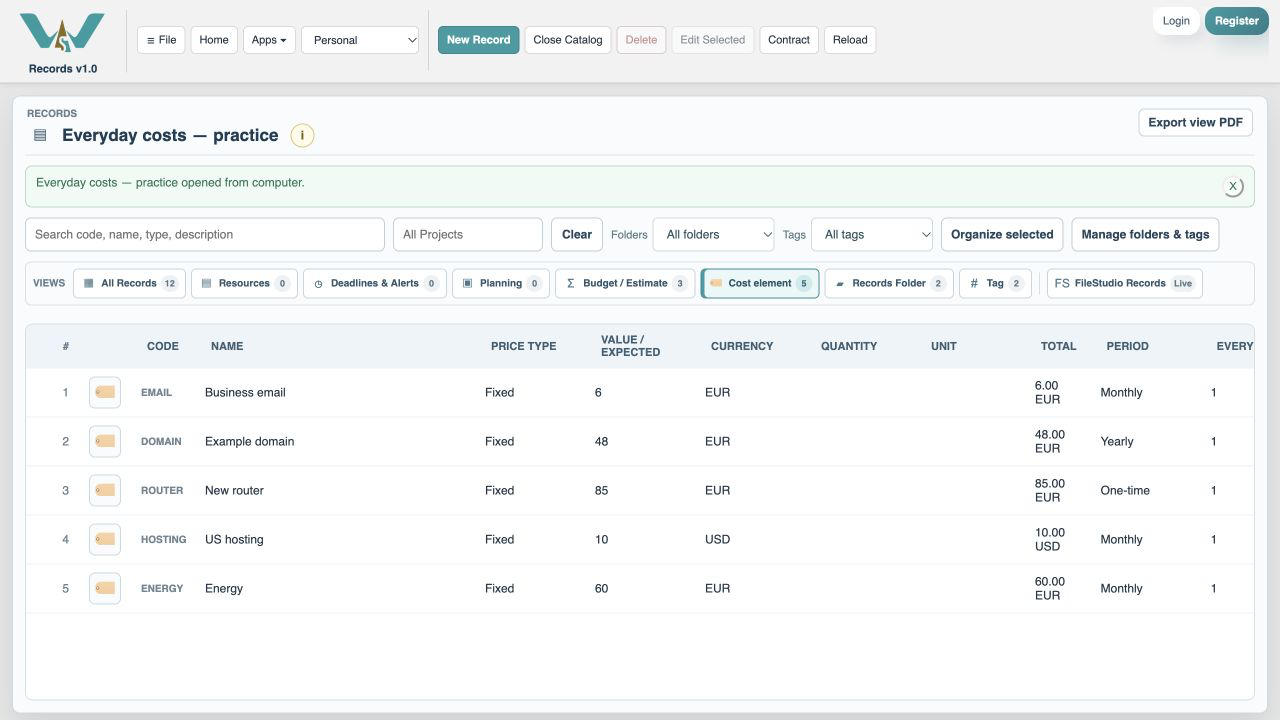The width and height of the screenshot is (1280, 720).
Task: Select the Cost element view
Action: (x=760, y=284)
